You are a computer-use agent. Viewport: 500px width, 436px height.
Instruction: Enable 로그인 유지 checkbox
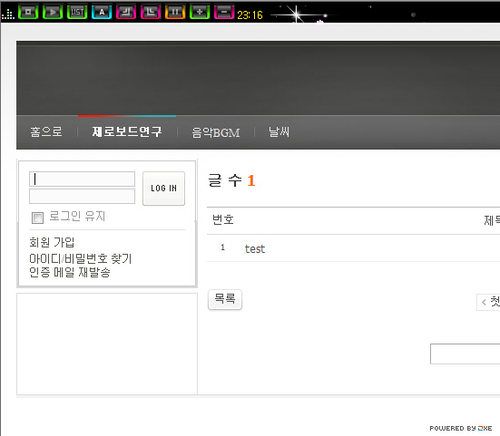[x=37, y=218]
